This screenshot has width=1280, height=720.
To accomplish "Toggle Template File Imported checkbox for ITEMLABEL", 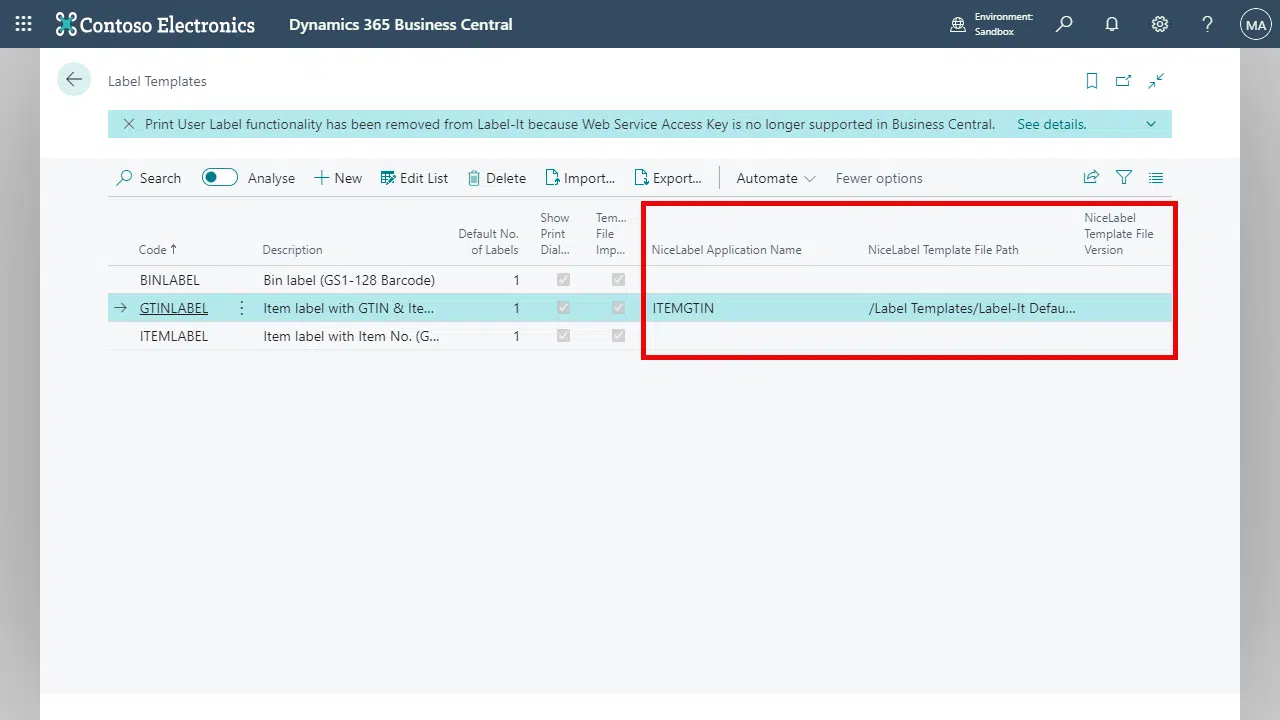I will coord(618,336).
